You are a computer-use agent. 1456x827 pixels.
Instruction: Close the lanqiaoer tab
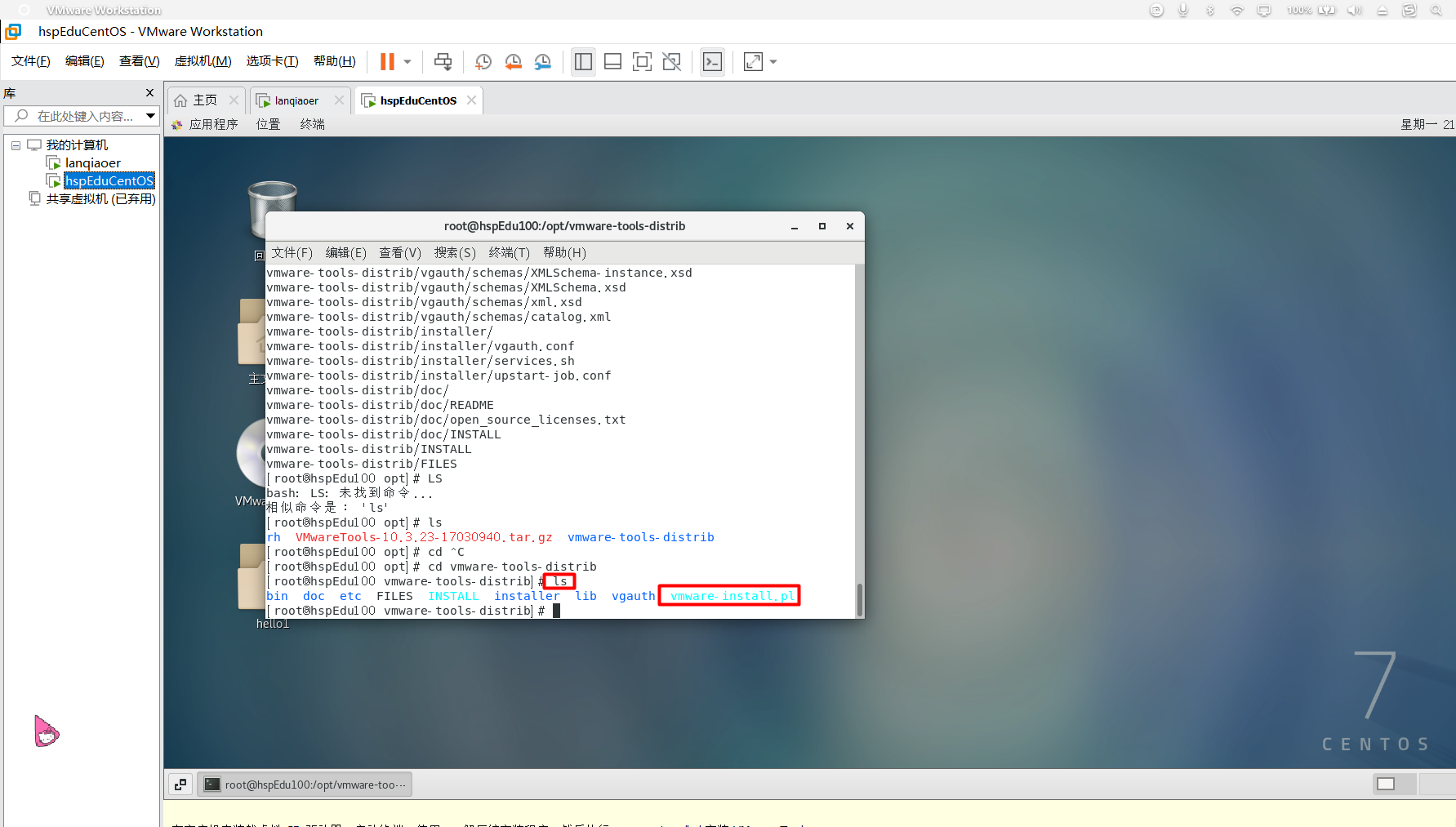point(339,100)
